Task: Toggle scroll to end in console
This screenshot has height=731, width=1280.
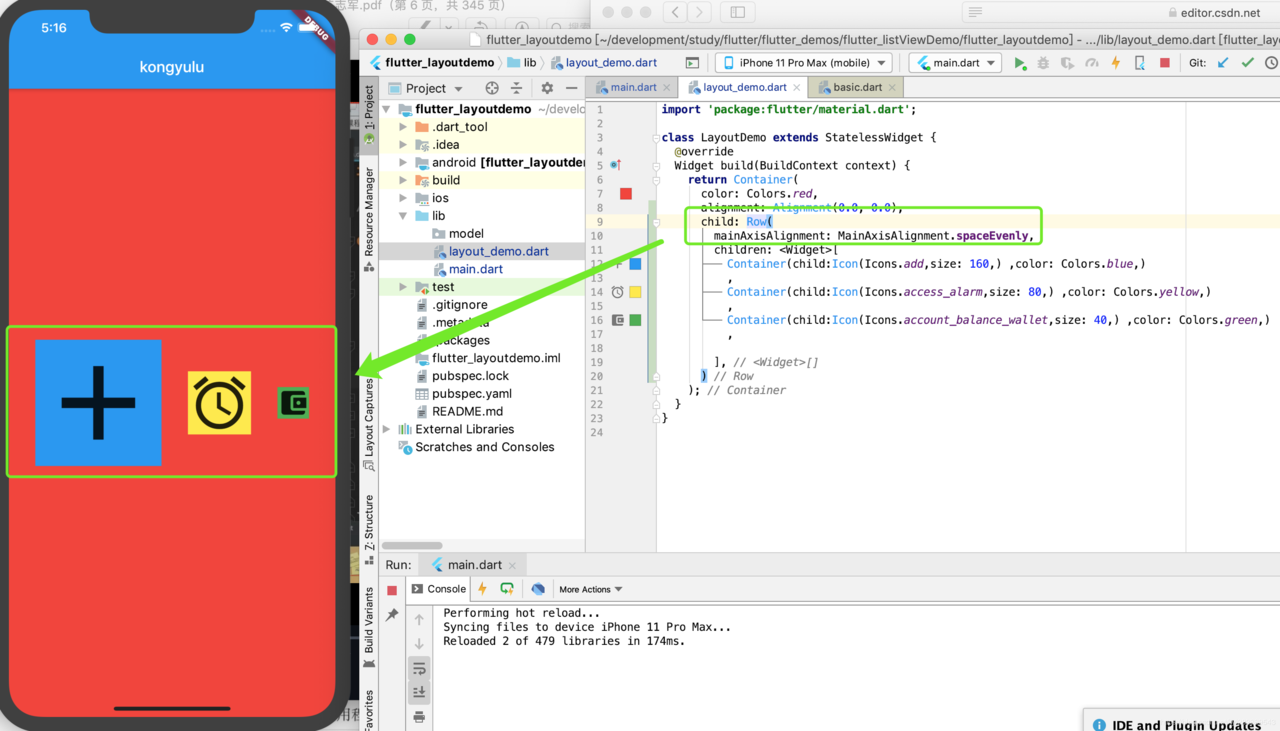Action: coord(419,692)
